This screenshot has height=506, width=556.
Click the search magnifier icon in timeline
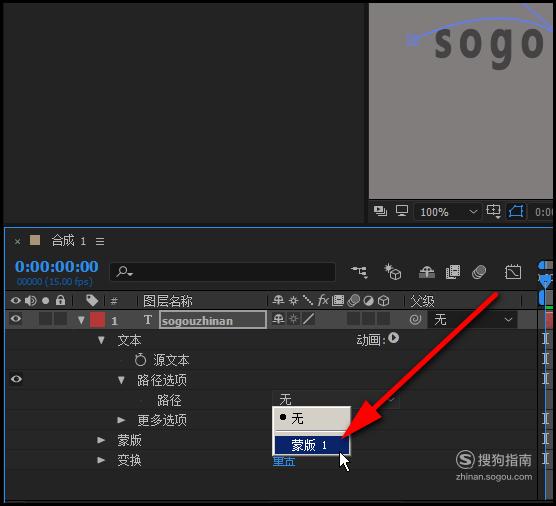[124, 272]
